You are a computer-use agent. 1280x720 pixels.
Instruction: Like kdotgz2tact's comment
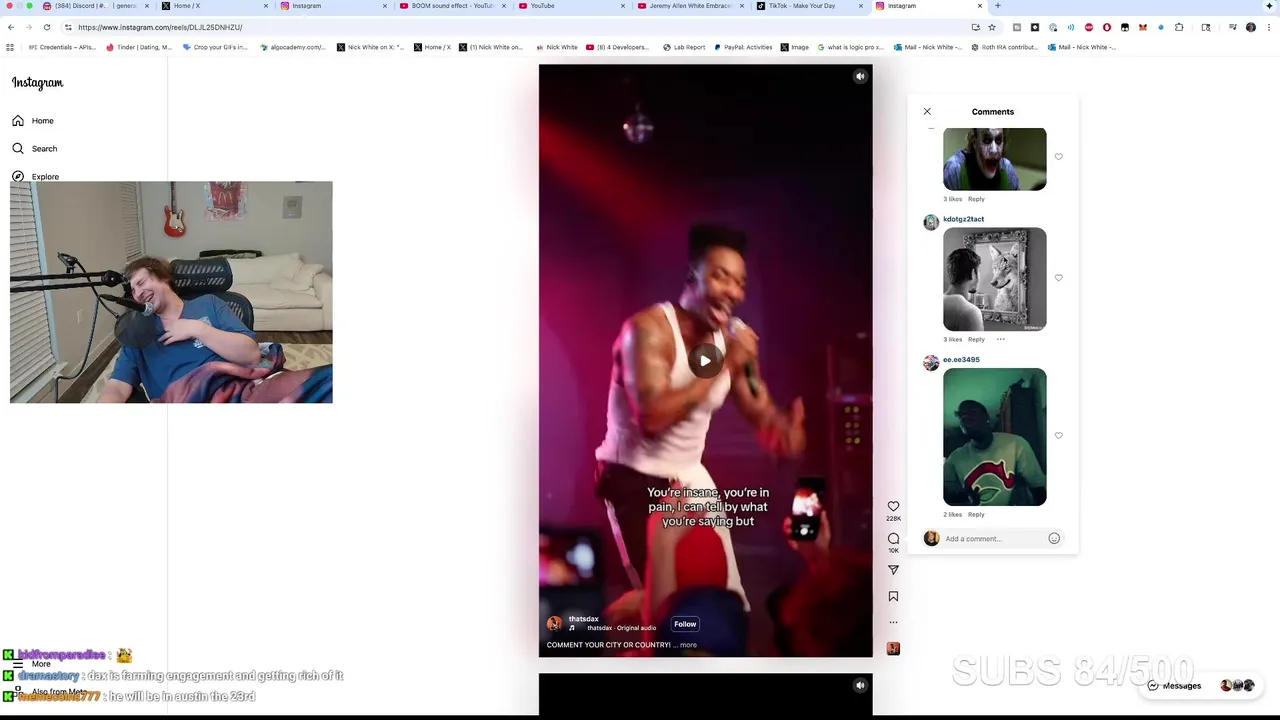(x=1058, y=278)
